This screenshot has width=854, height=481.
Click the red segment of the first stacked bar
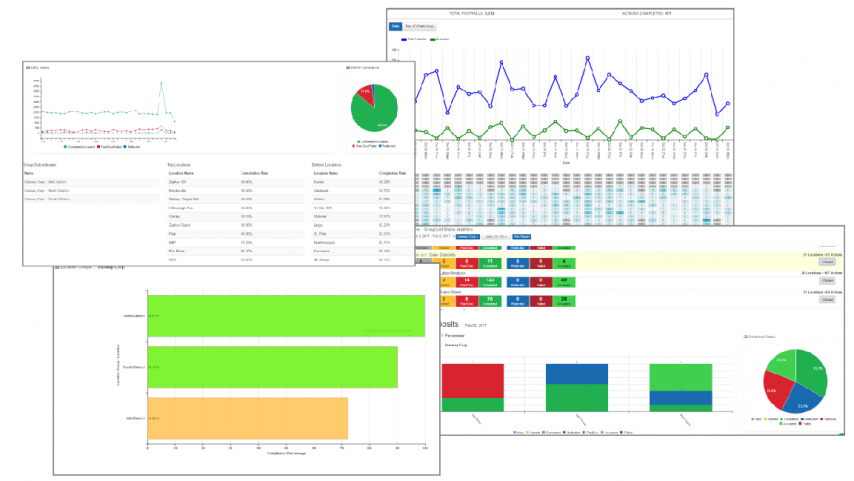[473, 381]
